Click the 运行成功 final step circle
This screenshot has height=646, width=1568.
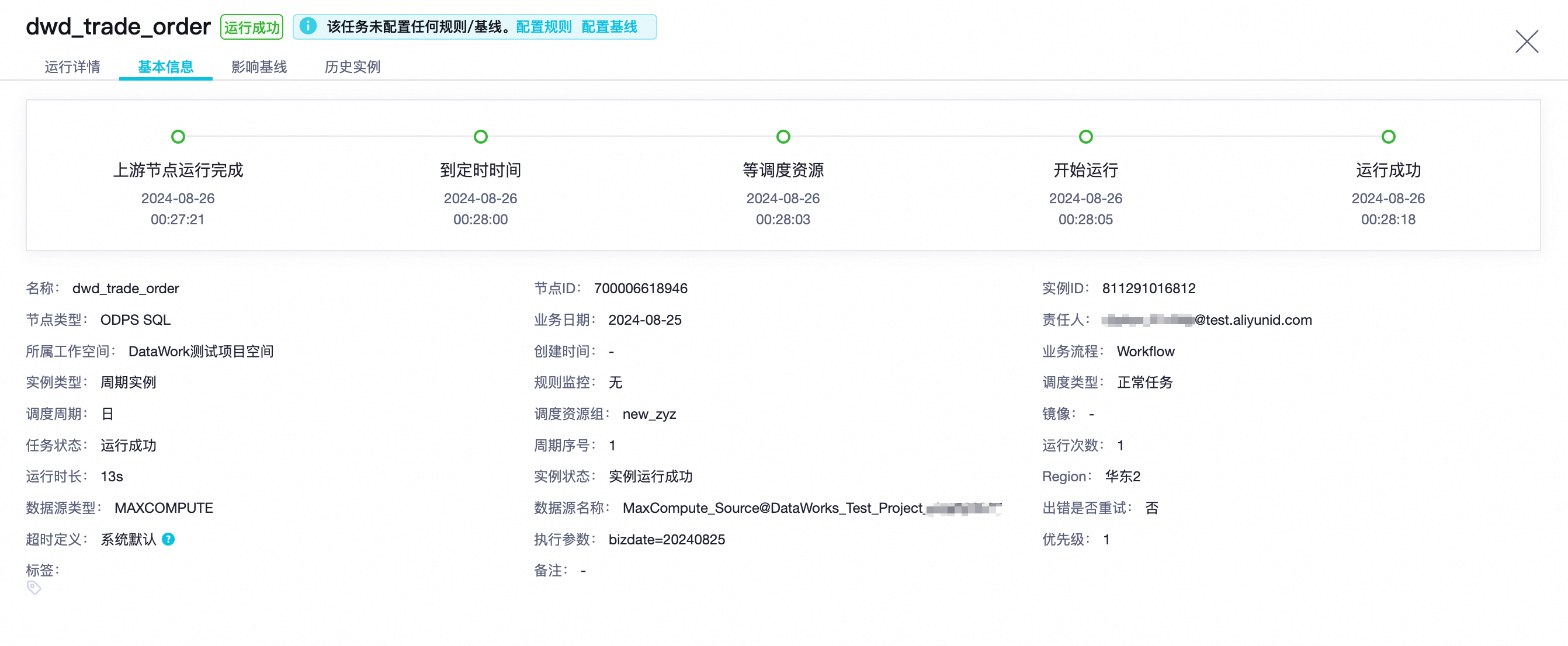click(x=1389, y=137)
